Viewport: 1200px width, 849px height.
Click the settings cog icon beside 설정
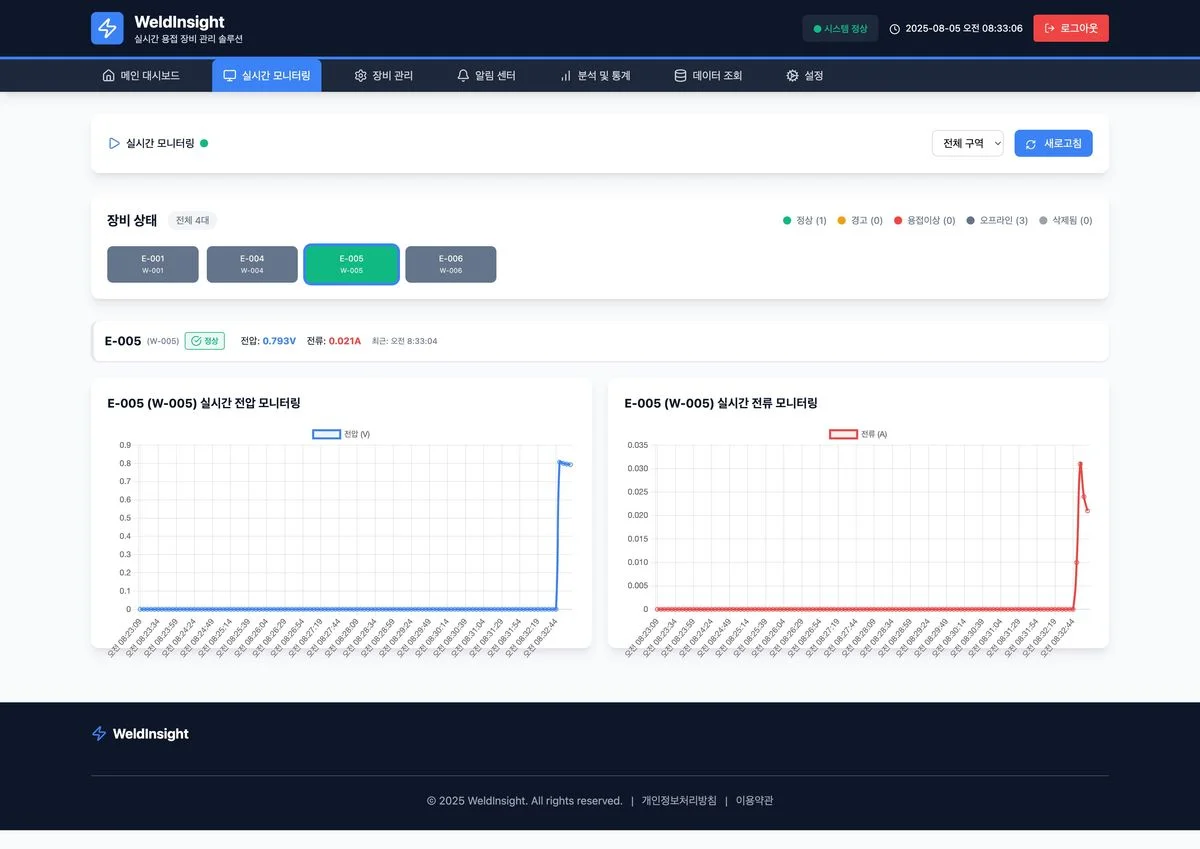coord(792,76)
